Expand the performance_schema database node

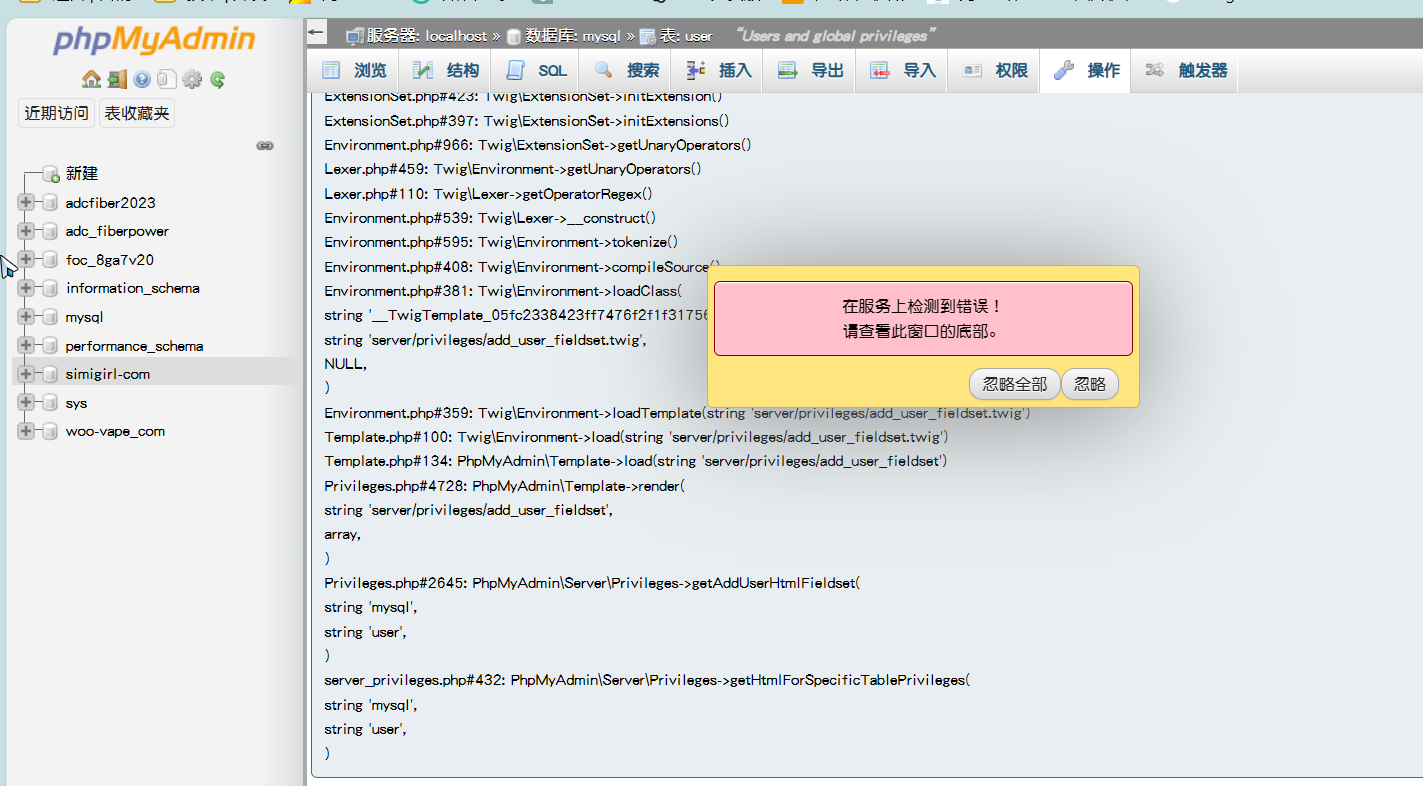pyautogui.click(x=26, y=346)
